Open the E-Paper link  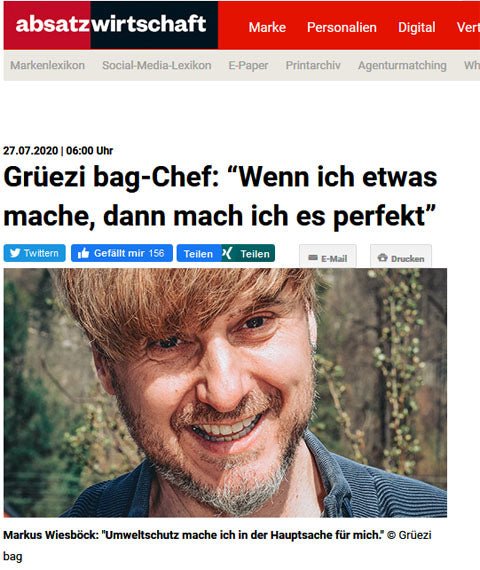[x=248, y=65]
